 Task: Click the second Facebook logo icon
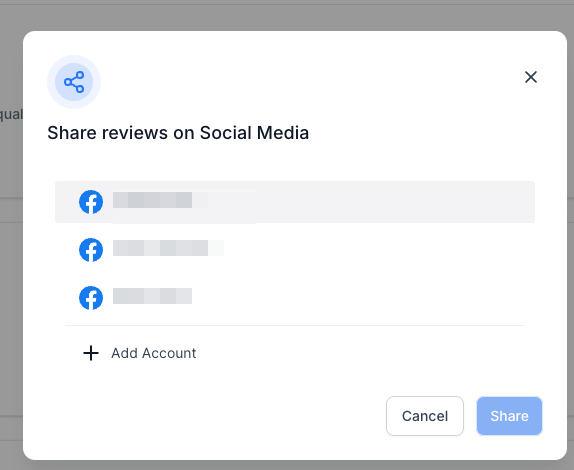(91, 250)
